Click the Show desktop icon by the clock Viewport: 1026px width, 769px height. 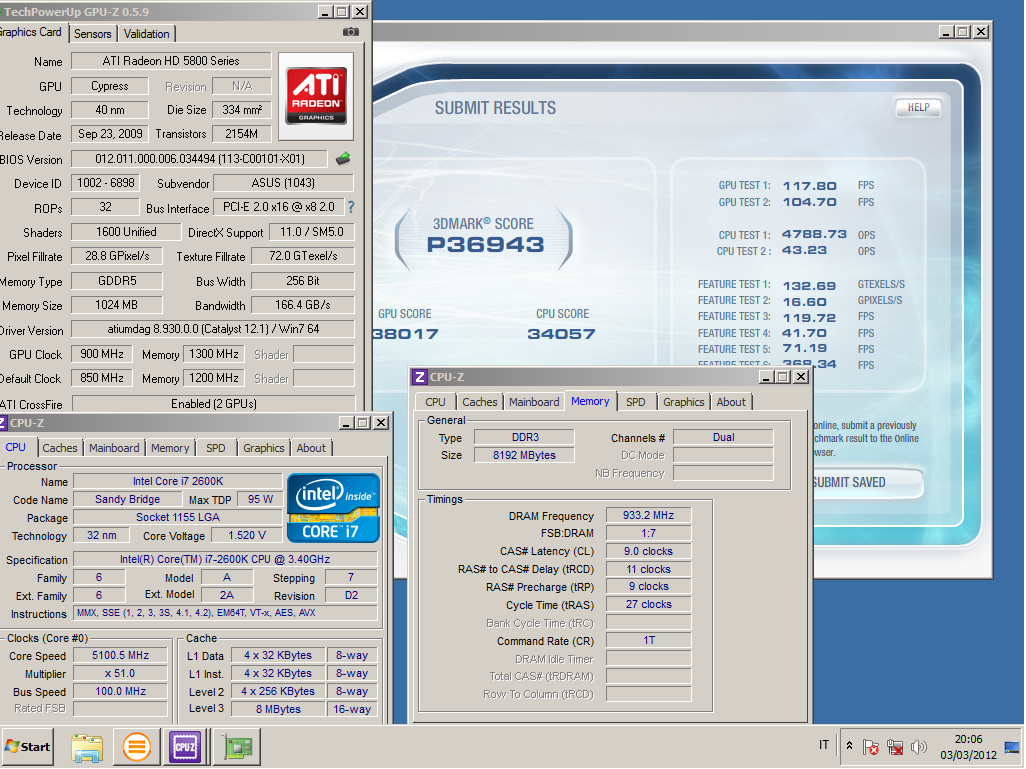point(1012,747)
